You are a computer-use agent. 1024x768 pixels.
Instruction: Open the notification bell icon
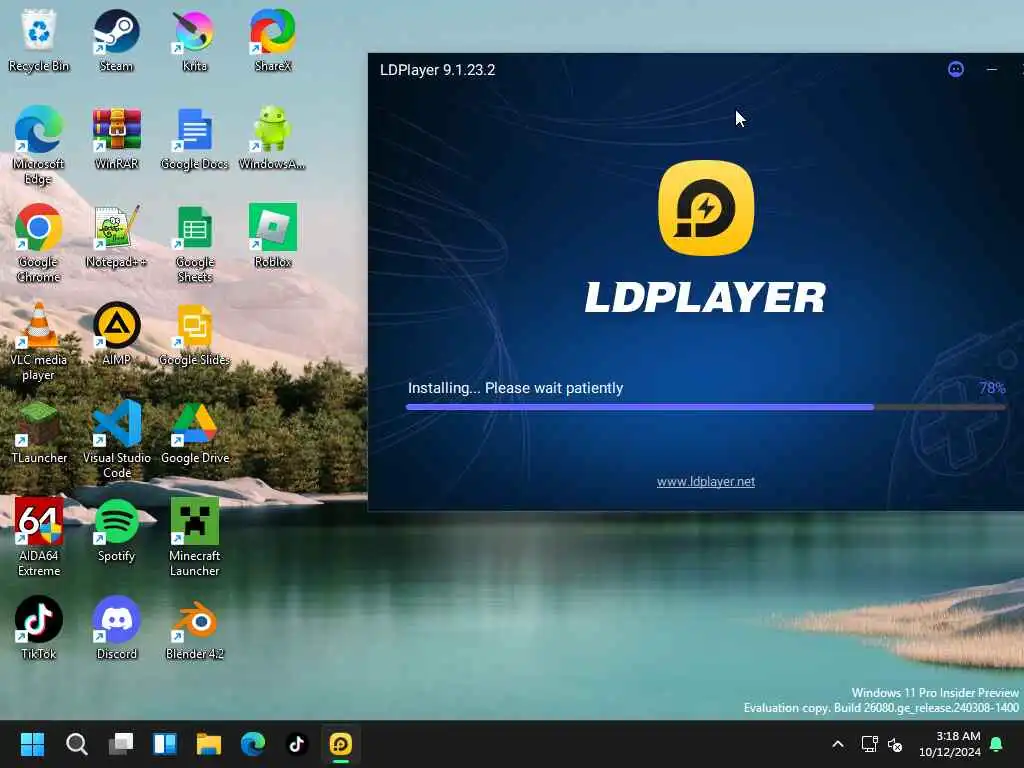pos(997,744)
